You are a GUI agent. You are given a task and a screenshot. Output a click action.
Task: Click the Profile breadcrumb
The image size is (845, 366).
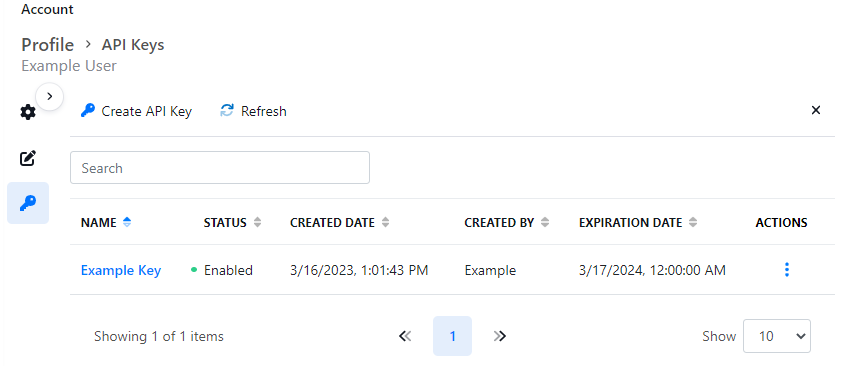pos(47,45)
